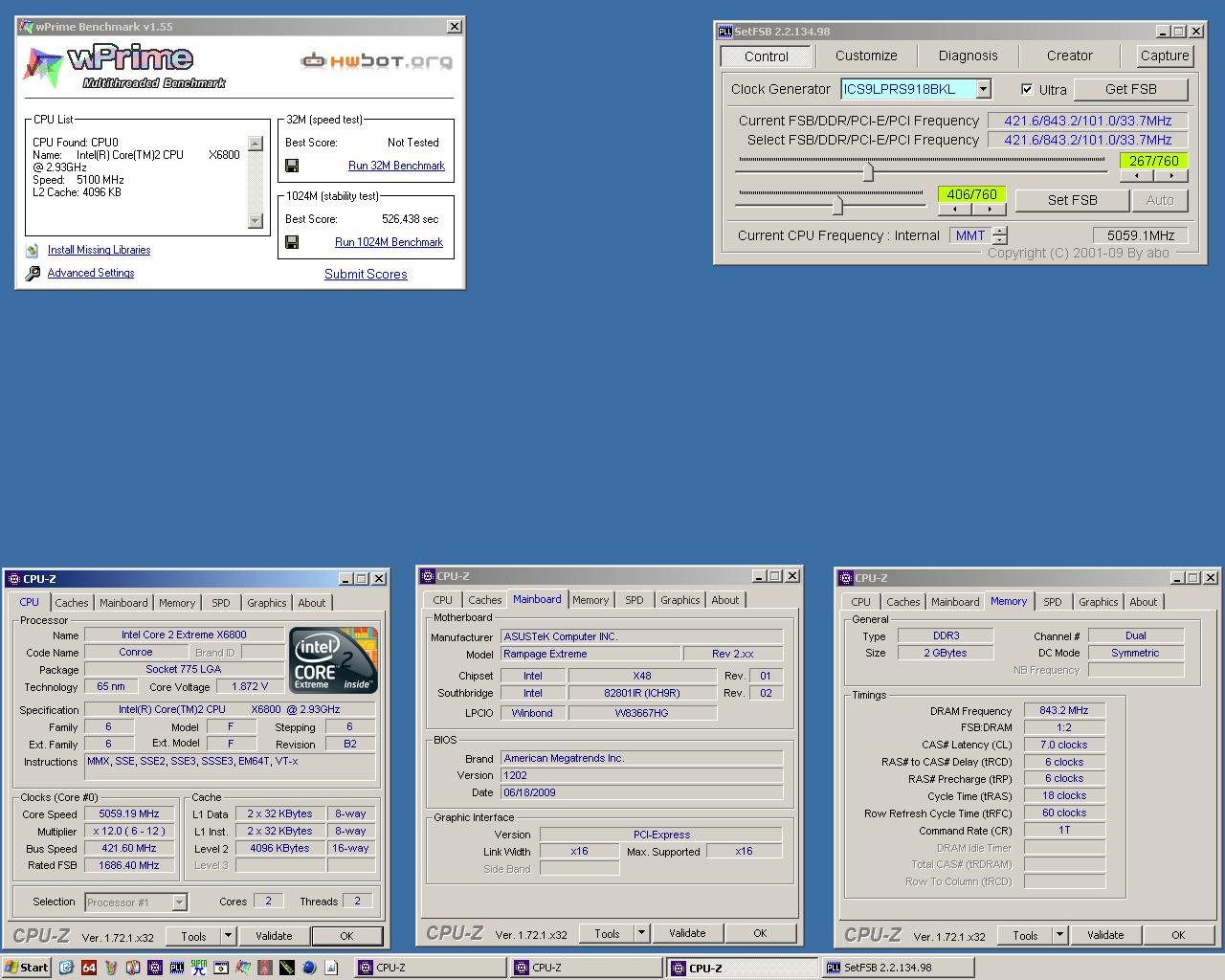Launch the purple CPU-Z quick launch icon
The image size is (1225, 980).
(x=155, y=968)
